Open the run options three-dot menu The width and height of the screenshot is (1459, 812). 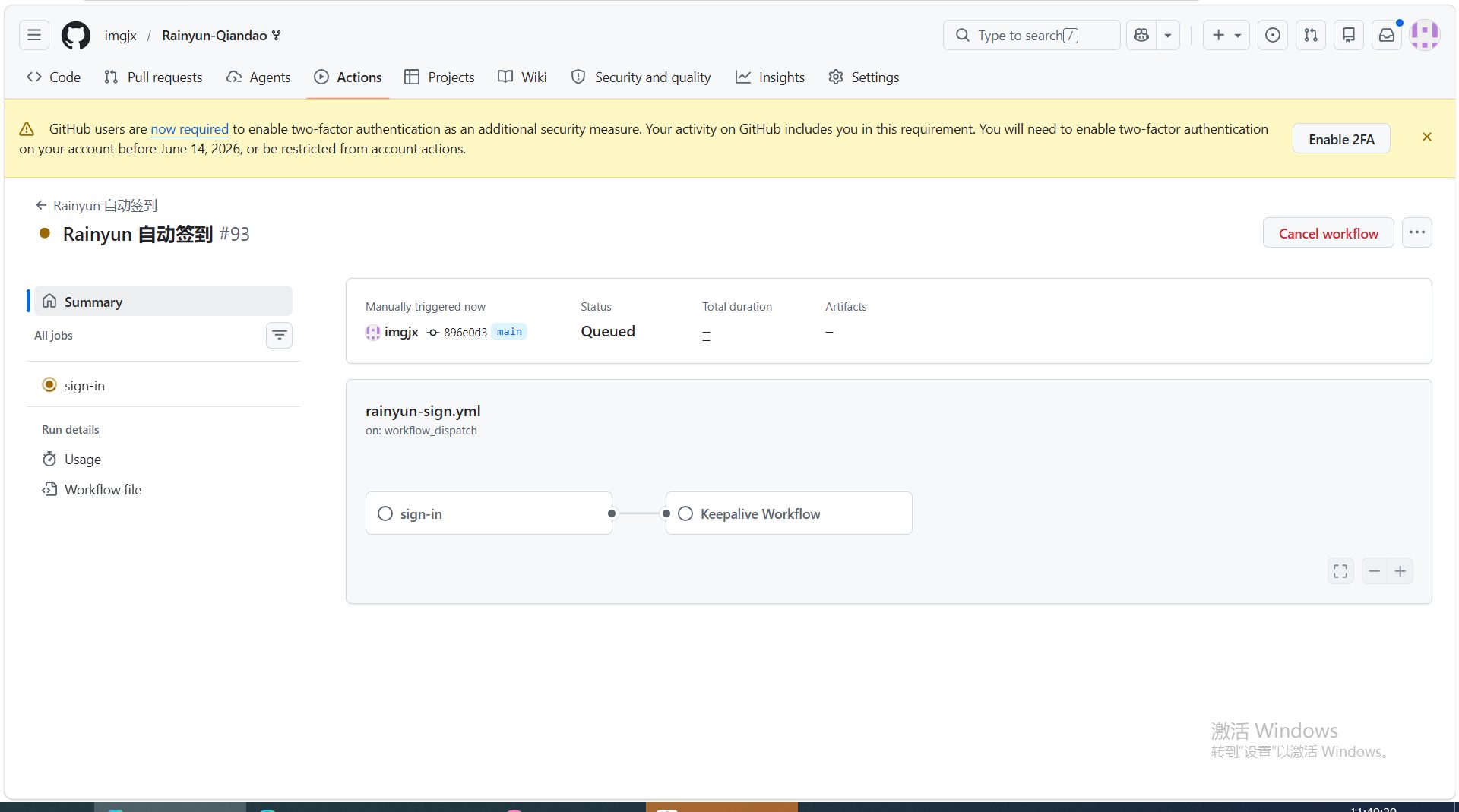(1417, 232)
